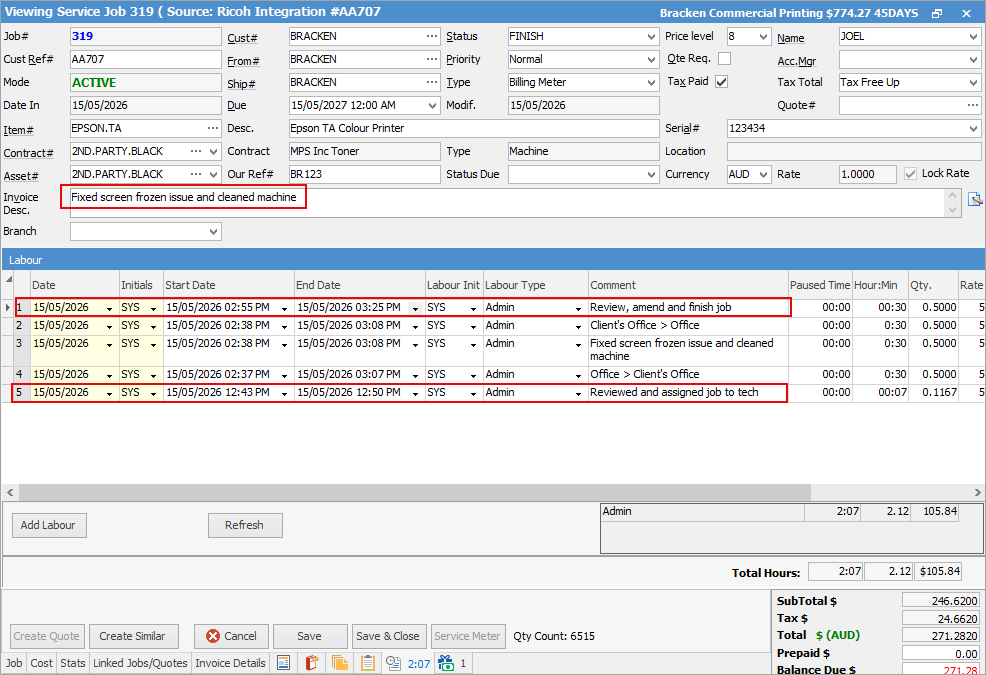Open the Priority dropdown showing Normal
This screenshot has width=986, height=675.
[x=651, y=59]
